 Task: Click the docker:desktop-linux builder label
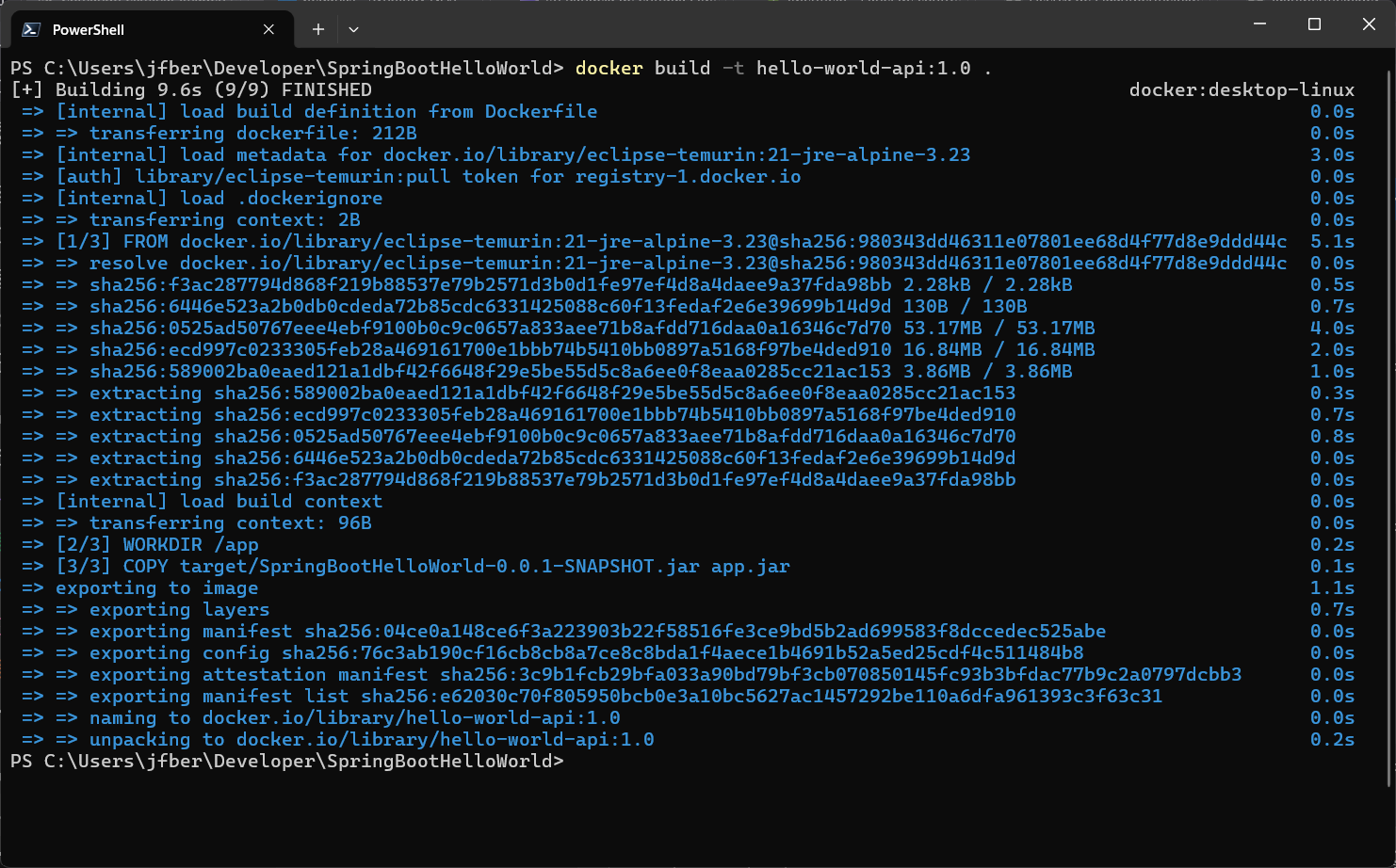(x=1240, y=89)
